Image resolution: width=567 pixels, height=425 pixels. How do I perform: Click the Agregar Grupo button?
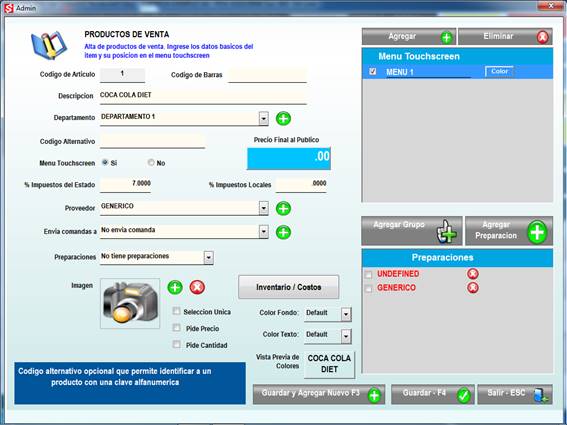412,231
